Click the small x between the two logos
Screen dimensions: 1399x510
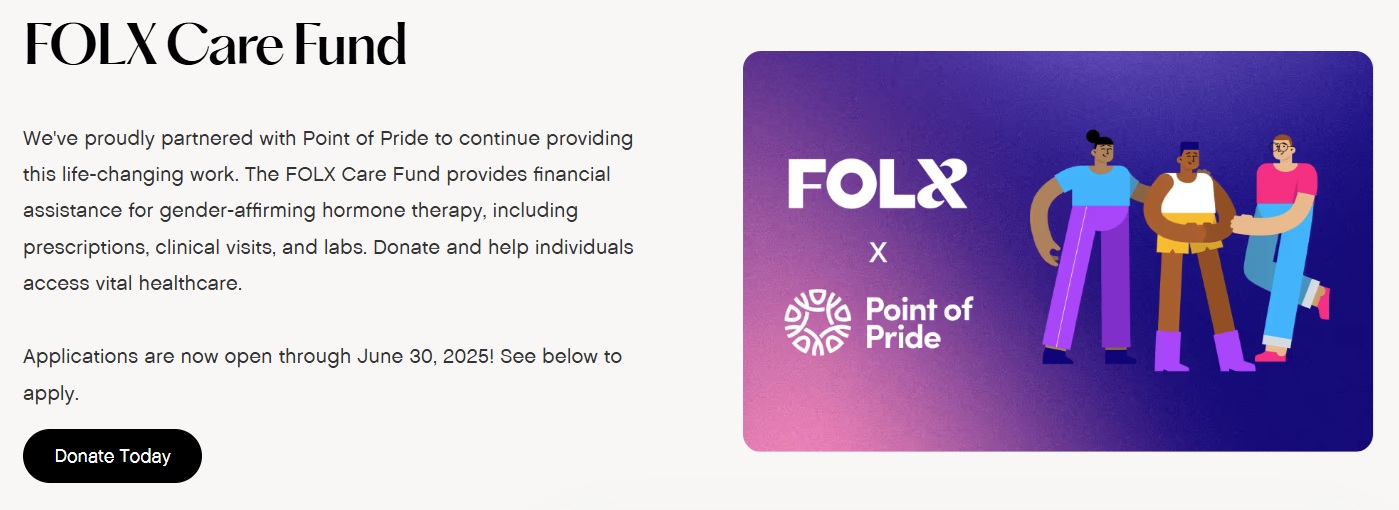coord(878,253)
